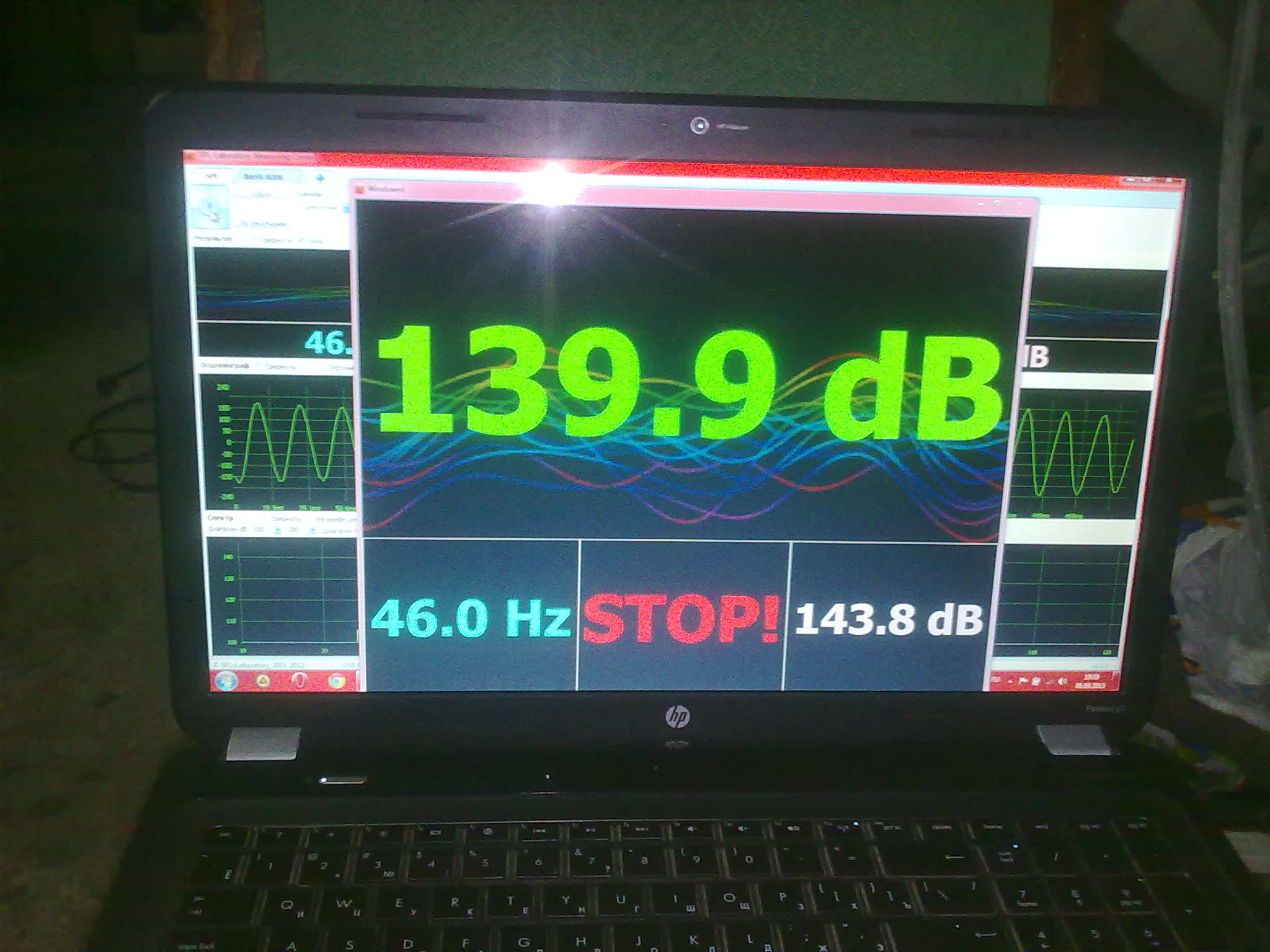Open the Windows Start orb

[x=226, y=681]
